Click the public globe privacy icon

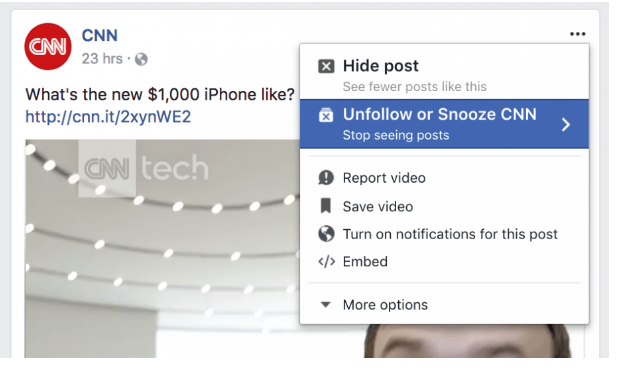coord(141,59)
